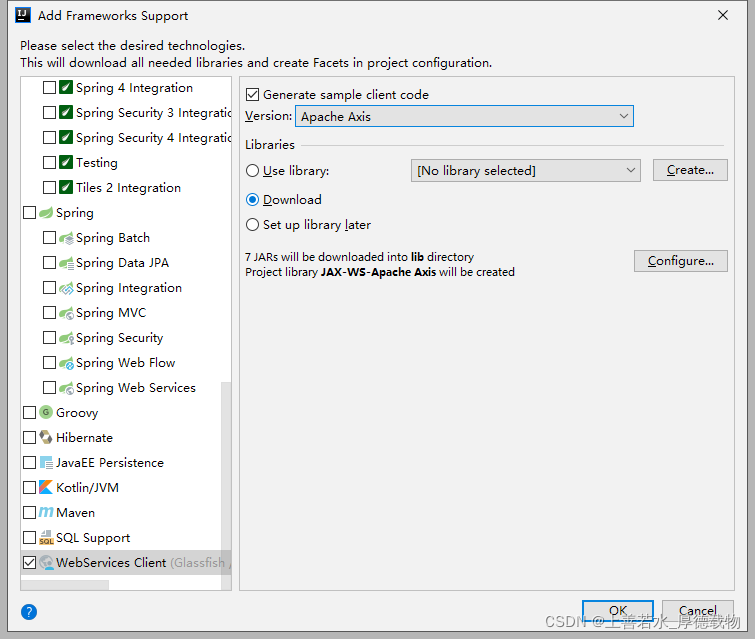Click the Tiles 2 Integration icon

66,187
